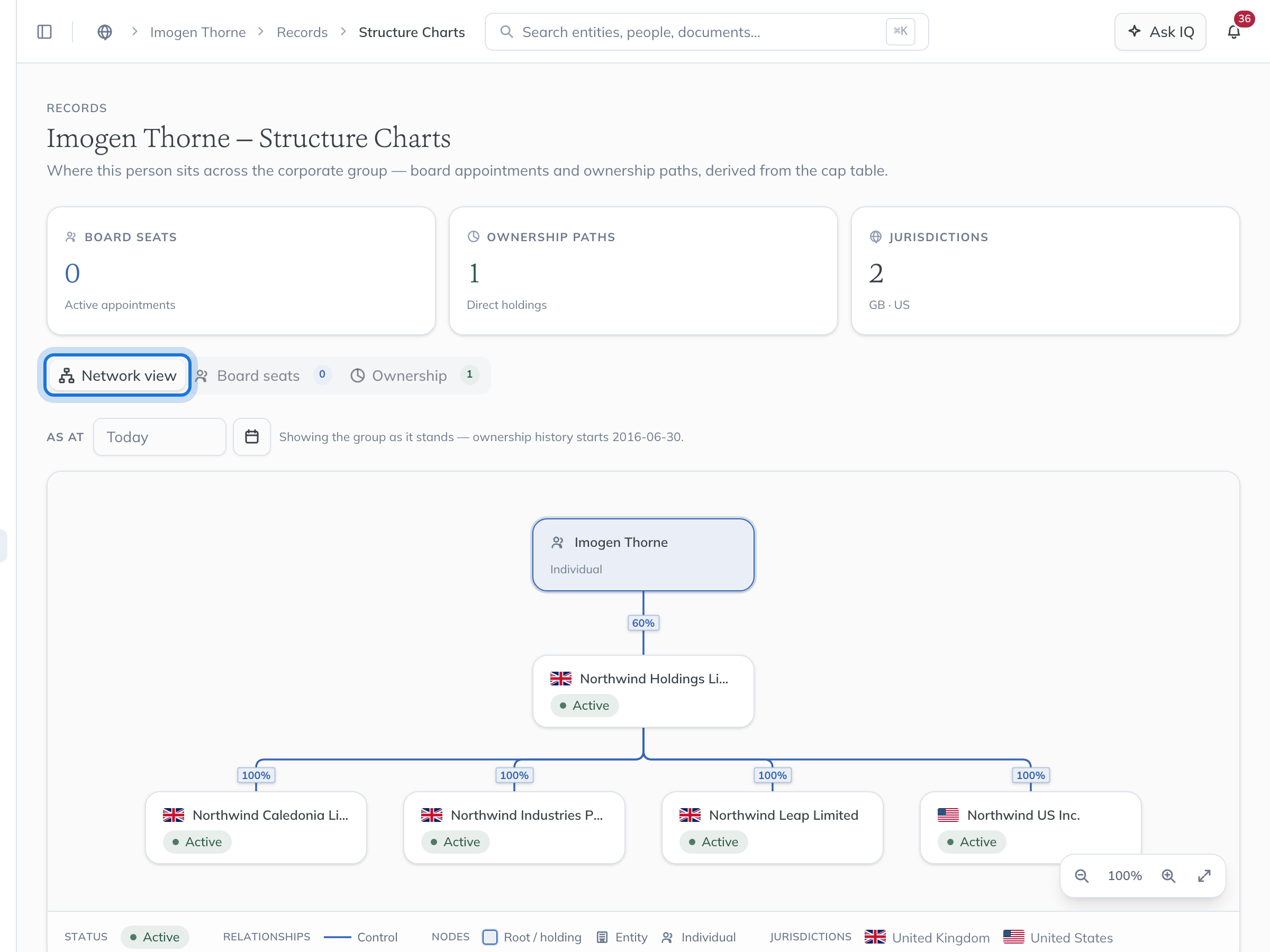The width and height of the screenshot is (1270, 952).
Task: Click the Control relationship legend entry
Action: point(360,937)
